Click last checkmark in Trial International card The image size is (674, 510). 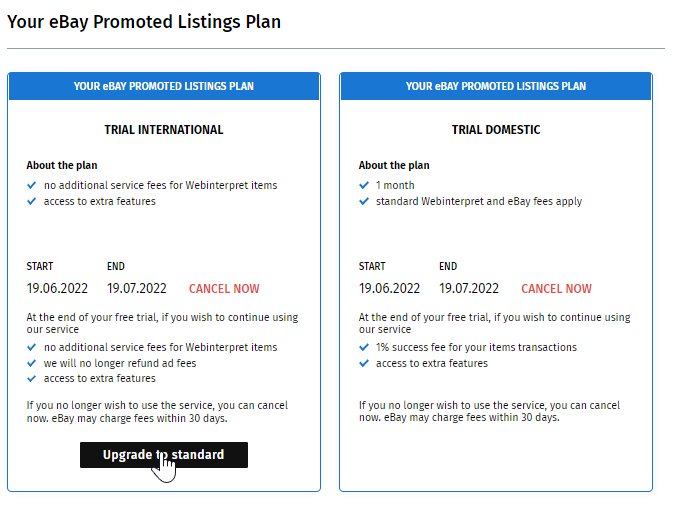coord(31,378)
